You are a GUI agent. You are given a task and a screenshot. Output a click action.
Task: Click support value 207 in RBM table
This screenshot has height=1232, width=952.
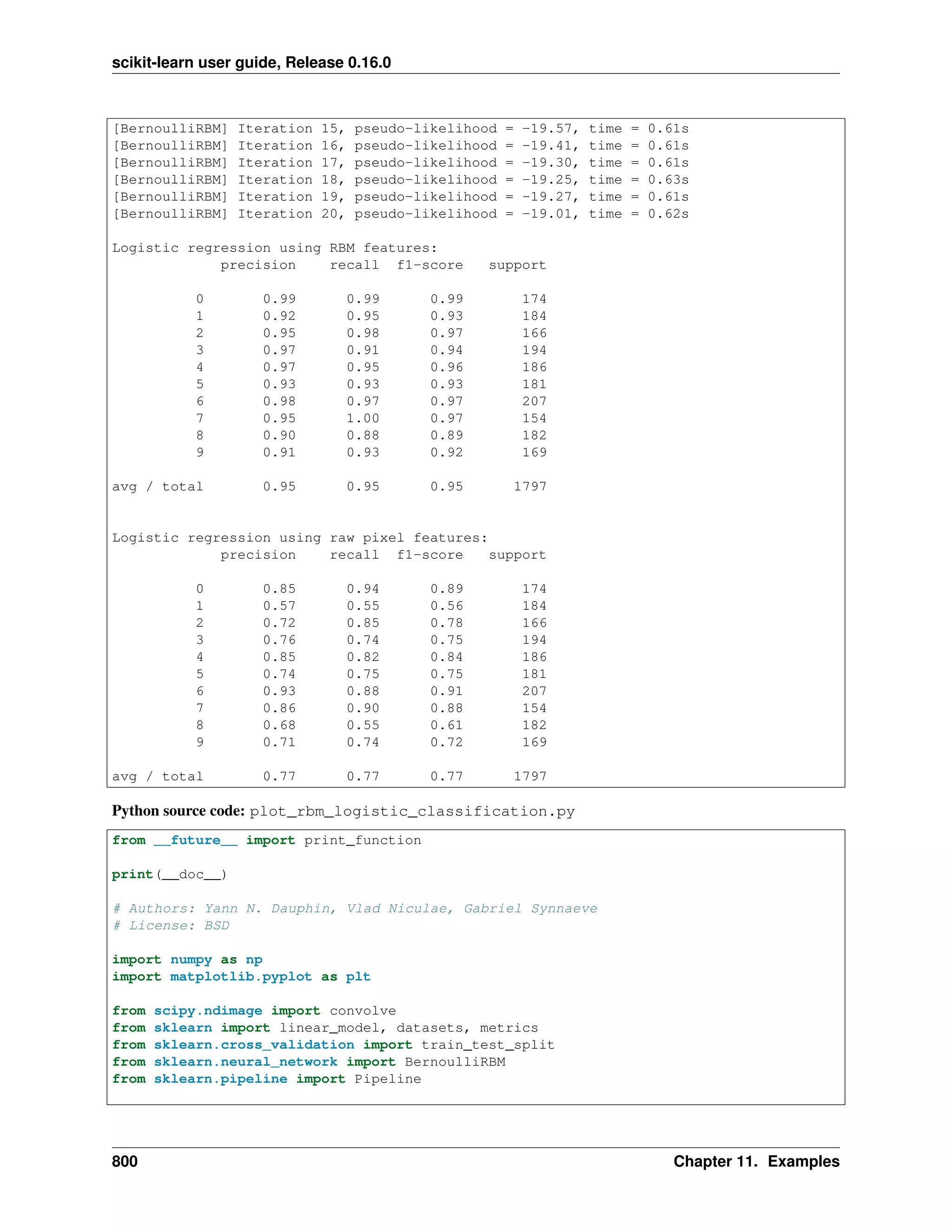click(534, 401)
